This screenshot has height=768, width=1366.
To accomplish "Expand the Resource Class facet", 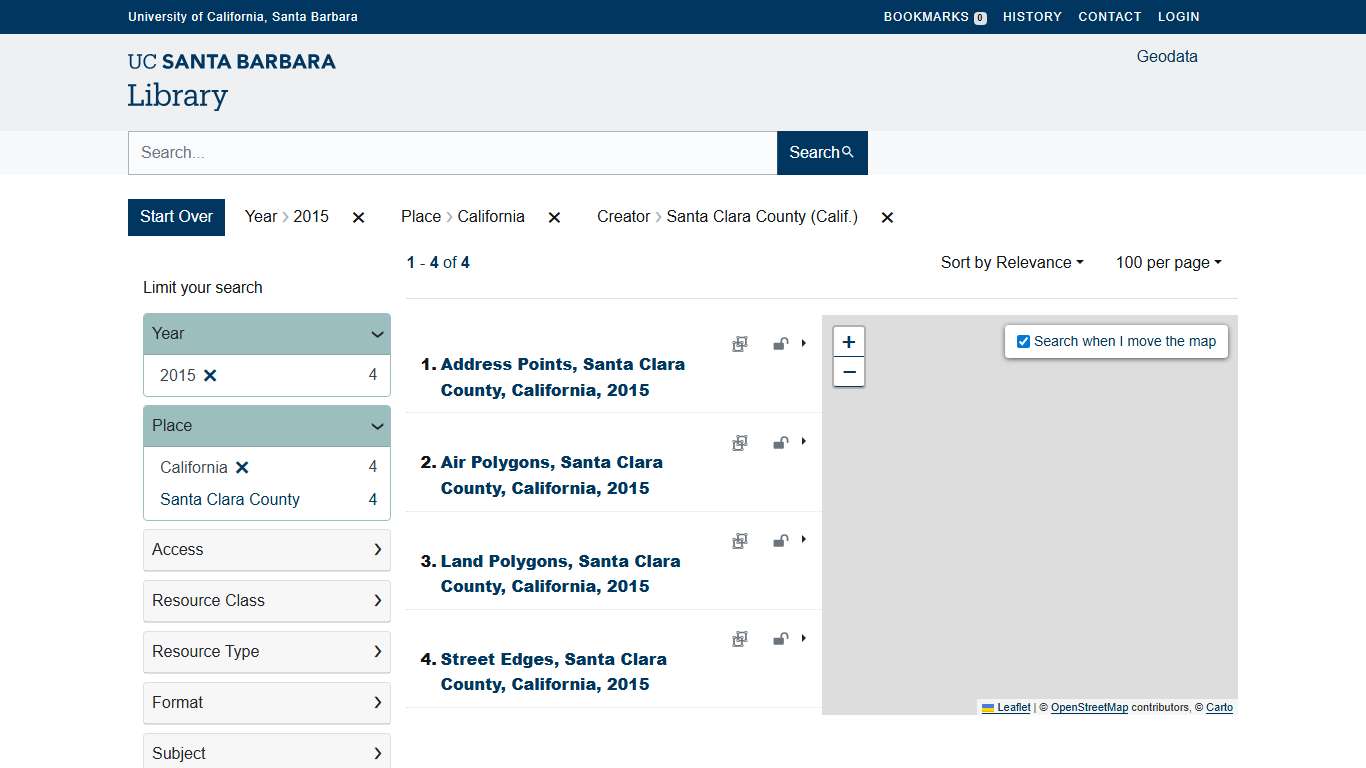I will click(267, 601).
